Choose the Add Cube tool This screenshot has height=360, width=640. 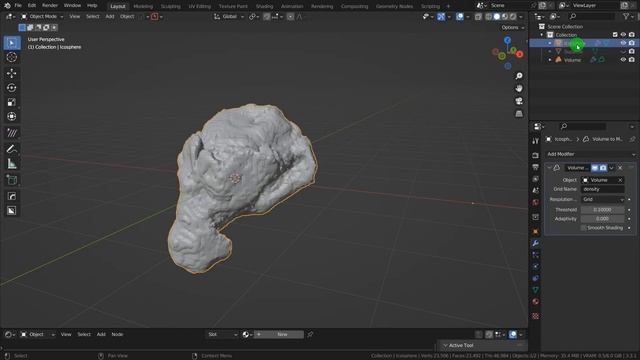(12, 180)
